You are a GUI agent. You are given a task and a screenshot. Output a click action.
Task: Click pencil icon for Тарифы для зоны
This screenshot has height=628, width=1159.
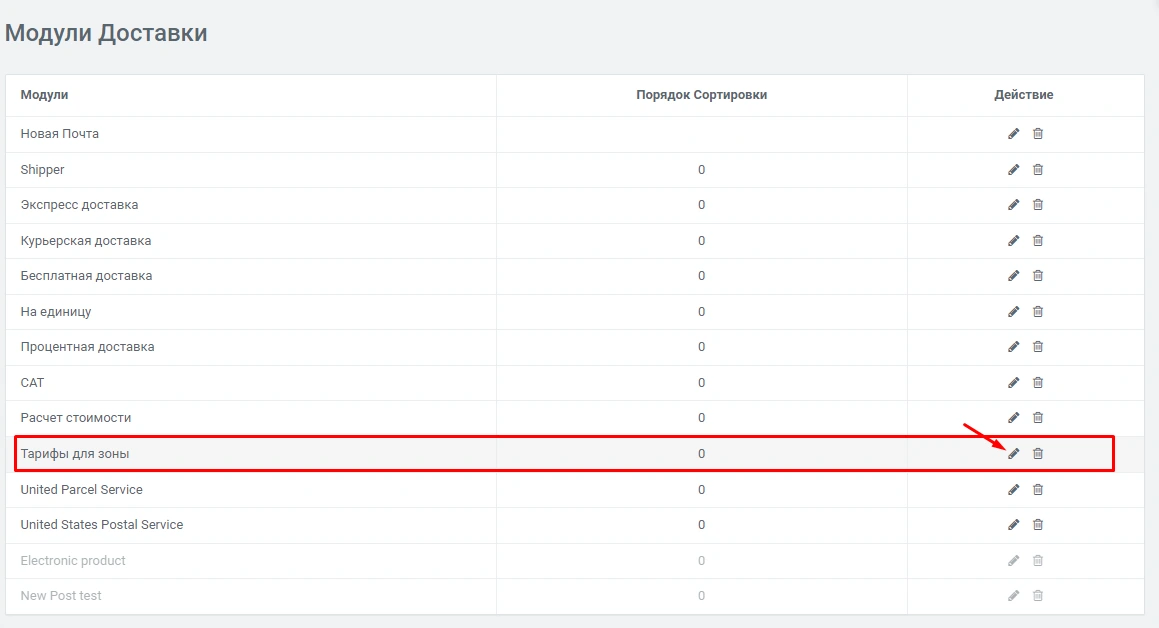[x=1013, y=454]
